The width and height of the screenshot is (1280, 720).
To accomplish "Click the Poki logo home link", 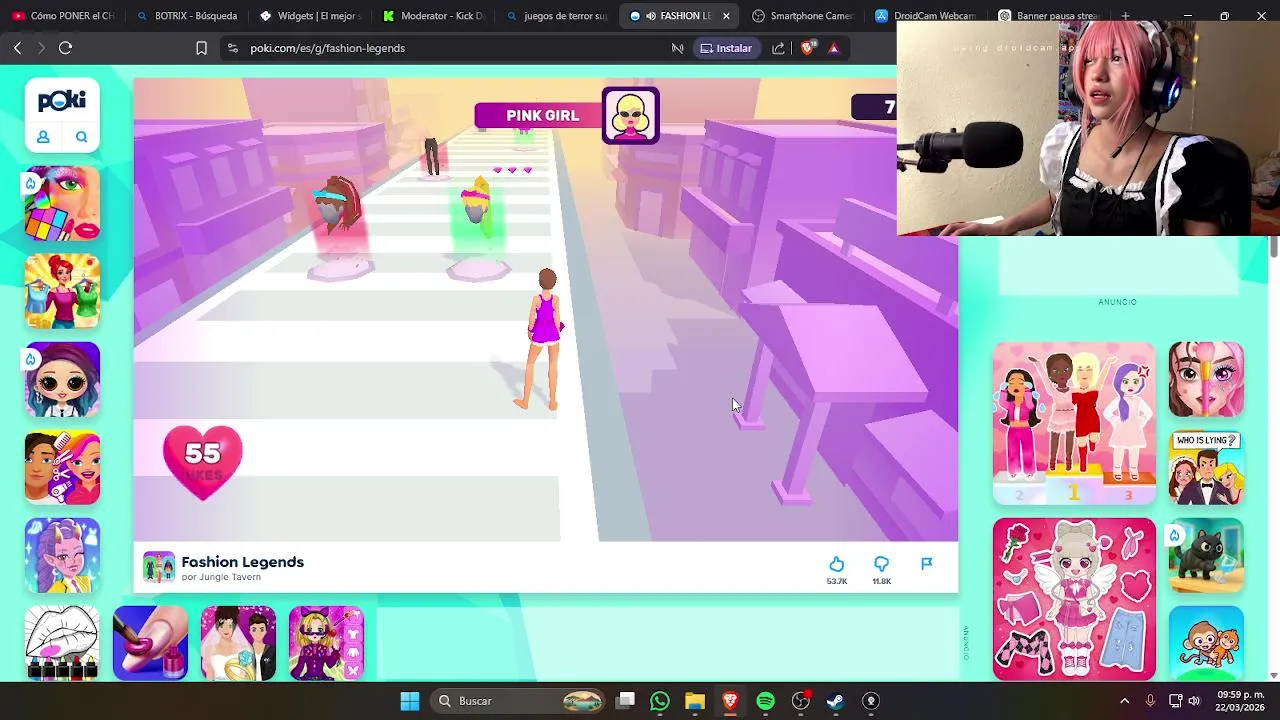I will (62, 101).
